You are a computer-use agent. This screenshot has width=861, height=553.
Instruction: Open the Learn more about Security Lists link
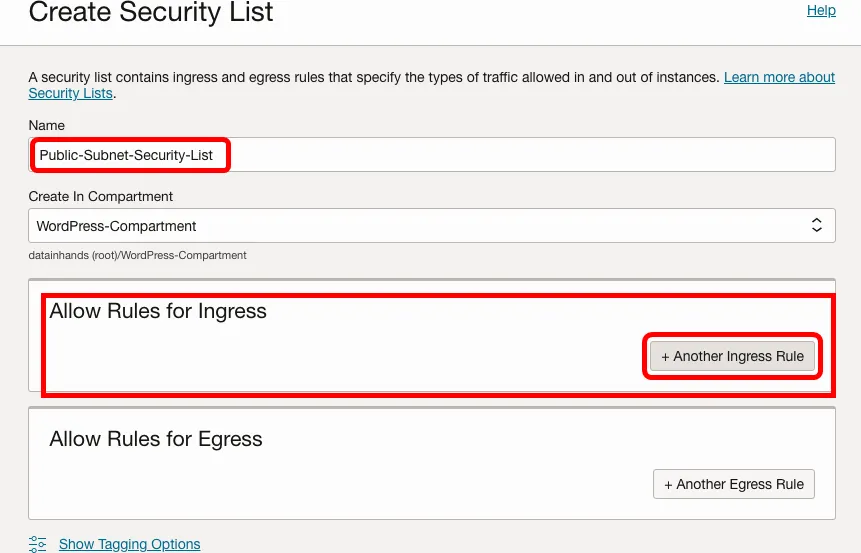point(779,77)
